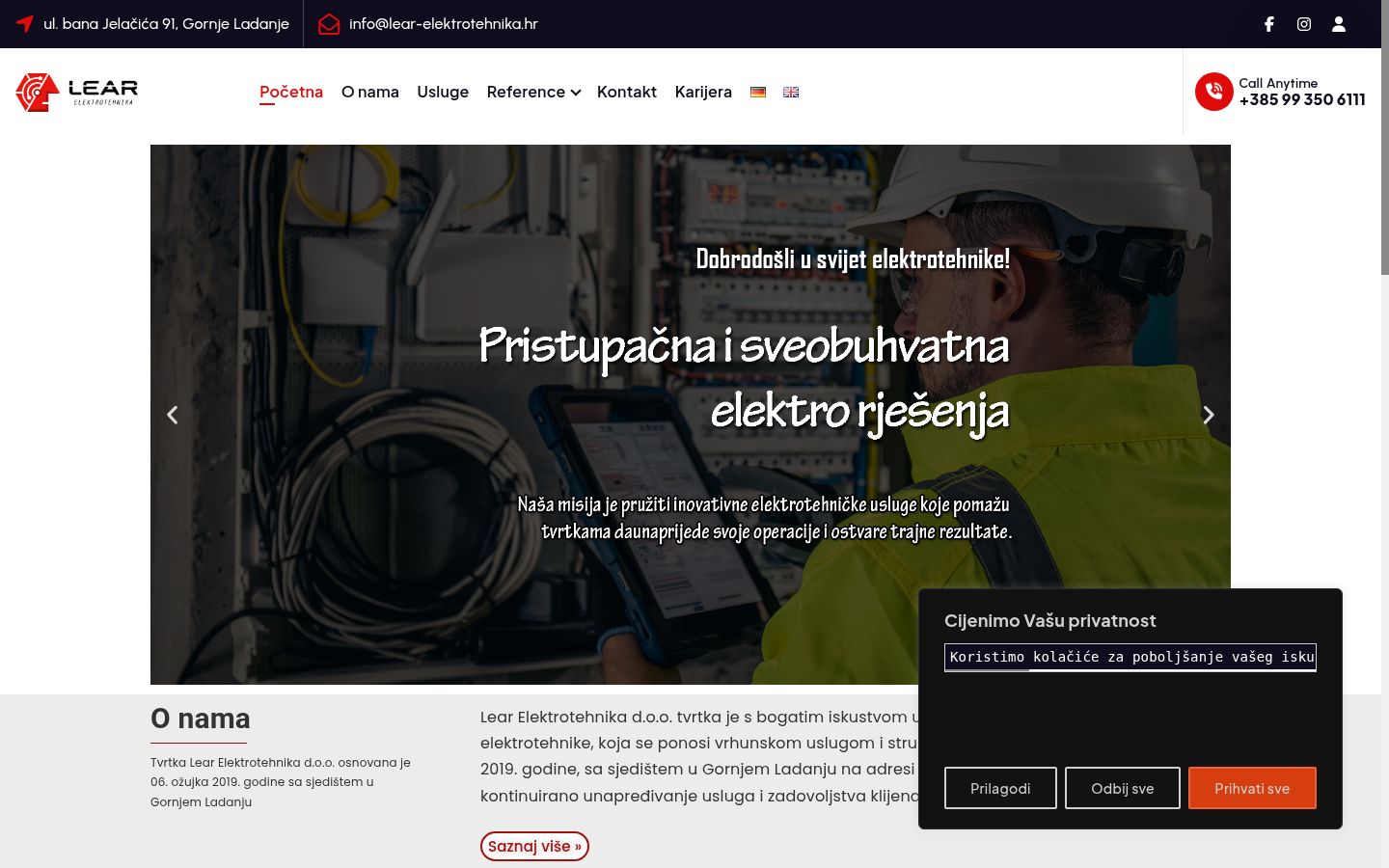Screen dimensions: 1389x868
Task: Reject cookies with Odbij sve
Action: click(1123, 788)
